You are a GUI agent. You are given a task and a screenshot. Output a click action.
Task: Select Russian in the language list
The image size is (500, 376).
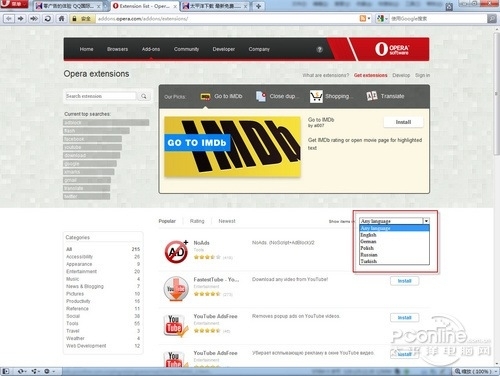pos(369,255)
